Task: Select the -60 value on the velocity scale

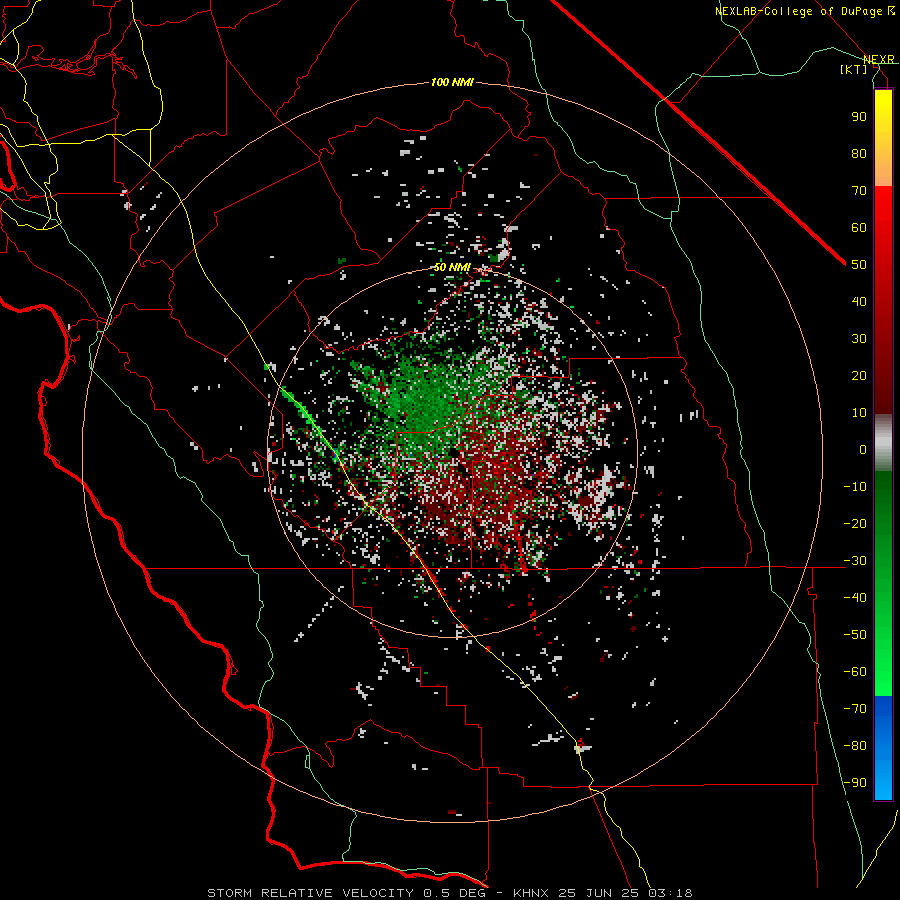Action: (x=855, y=672)
